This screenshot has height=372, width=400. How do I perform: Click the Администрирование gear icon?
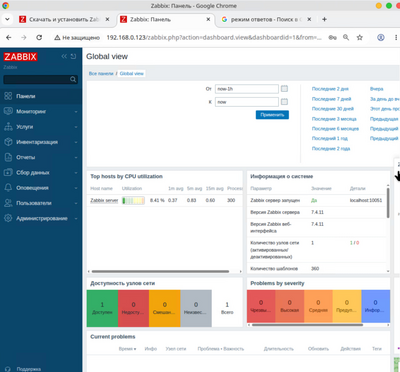[8, 218]
